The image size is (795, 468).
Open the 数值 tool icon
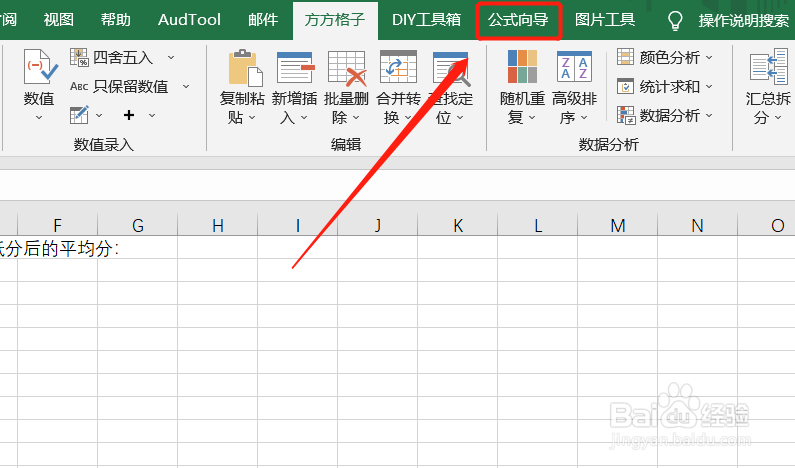tap(40, 67)
